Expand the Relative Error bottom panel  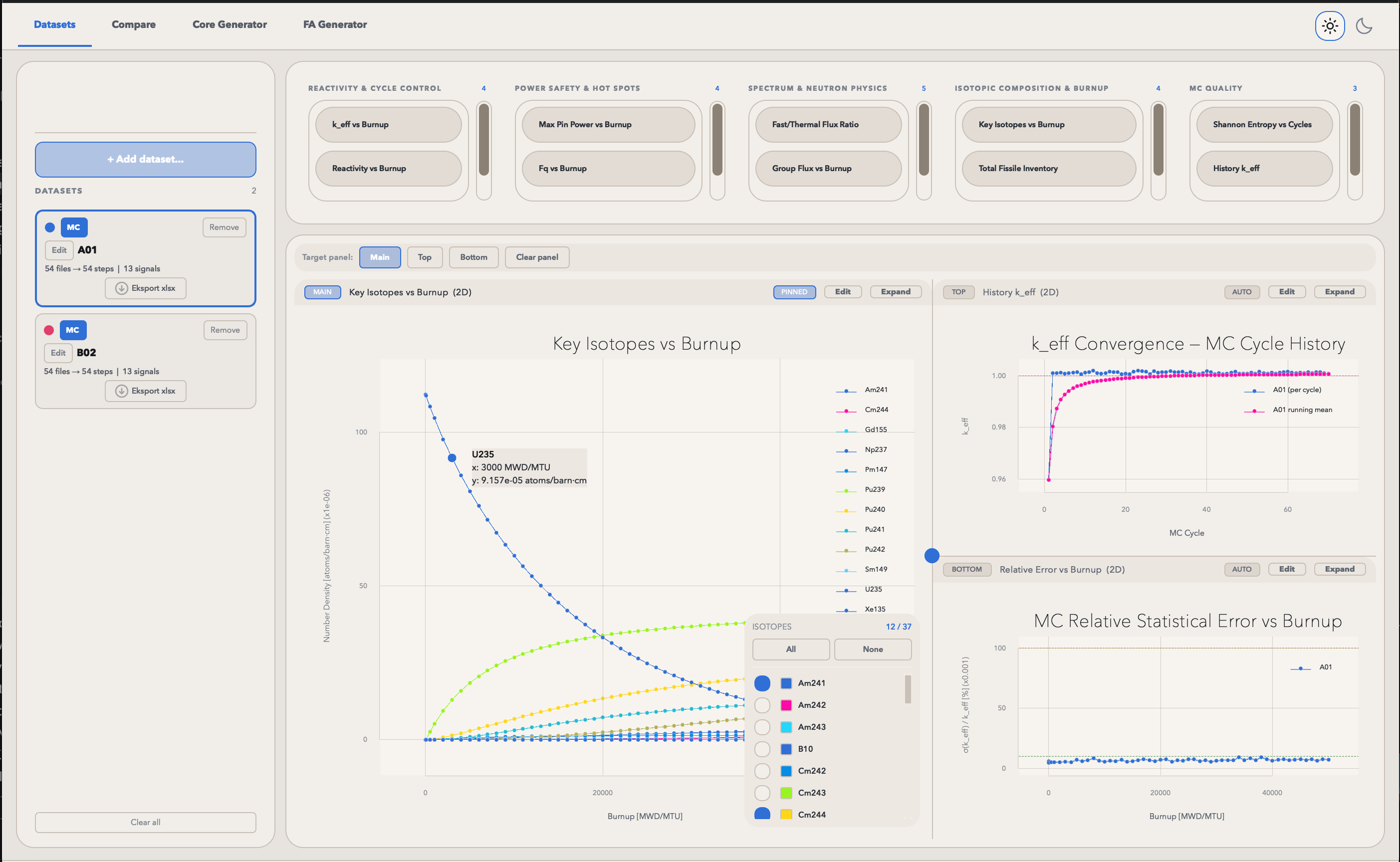(x=1339, y=569)
